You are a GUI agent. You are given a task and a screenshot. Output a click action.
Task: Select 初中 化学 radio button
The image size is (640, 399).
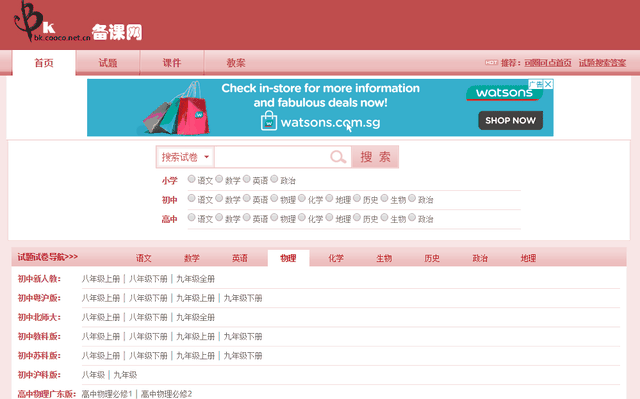[x=302, y=198]
